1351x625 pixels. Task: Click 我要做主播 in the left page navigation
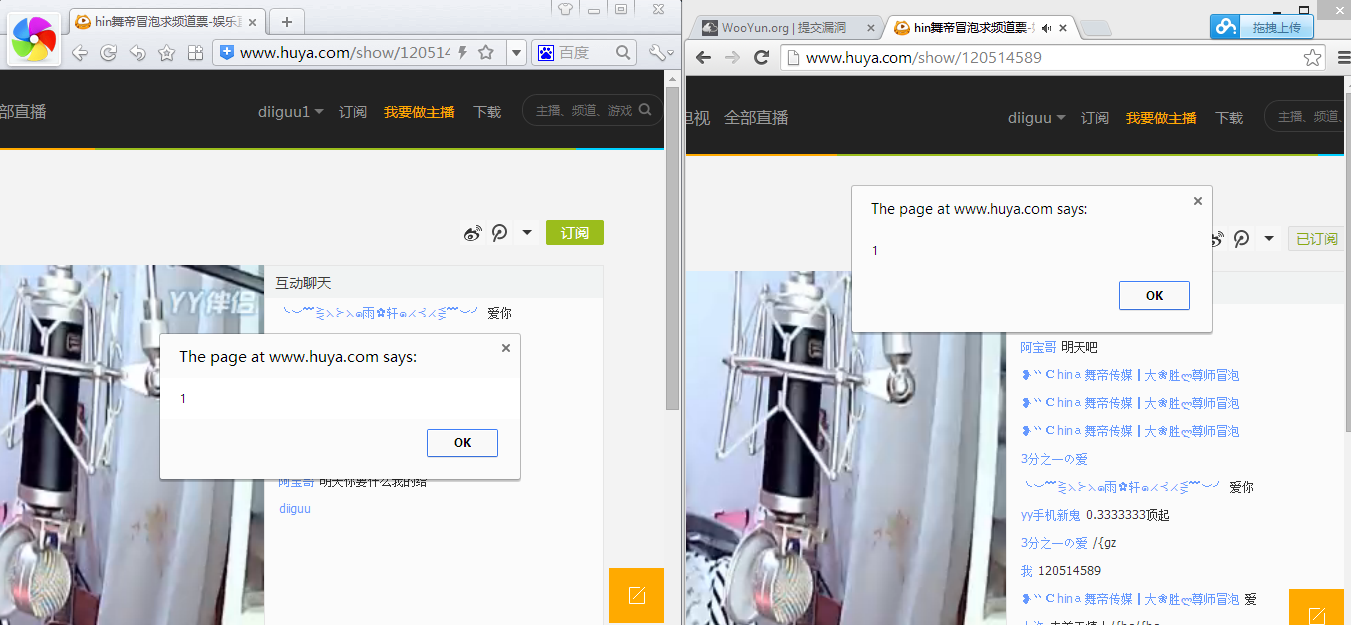pos(419,112)
